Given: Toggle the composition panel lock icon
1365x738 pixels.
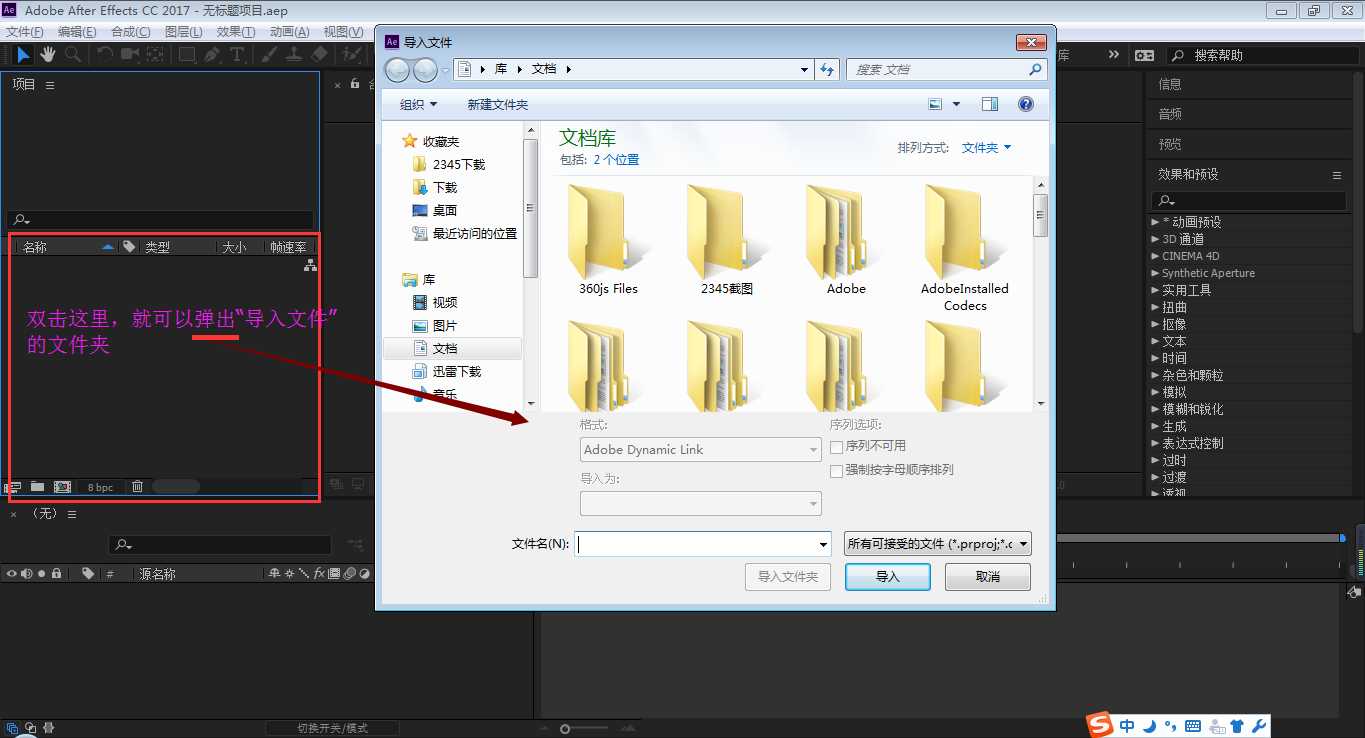Looking at the screenshot, I should coord(355,85).
